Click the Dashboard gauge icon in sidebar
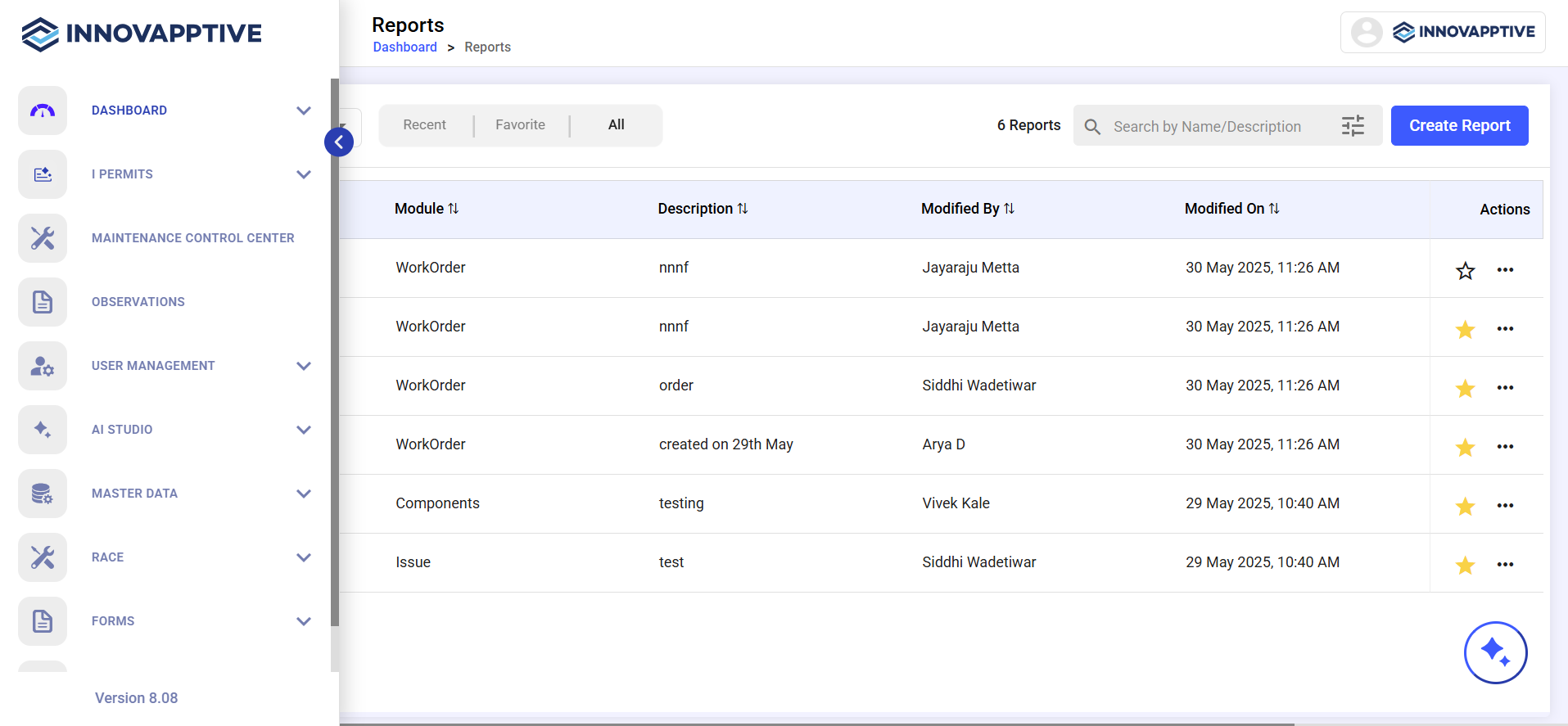 point(43,110)
